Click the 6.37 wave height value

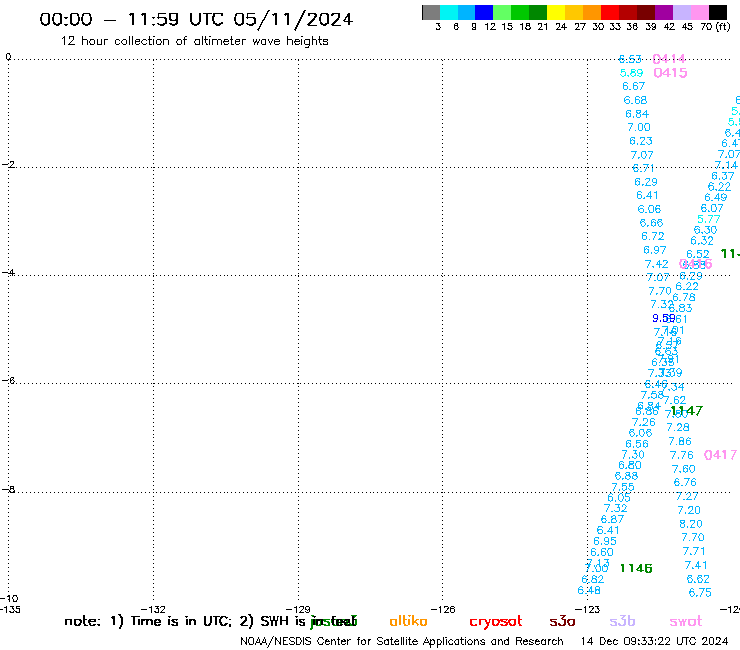tap(723, 176)
